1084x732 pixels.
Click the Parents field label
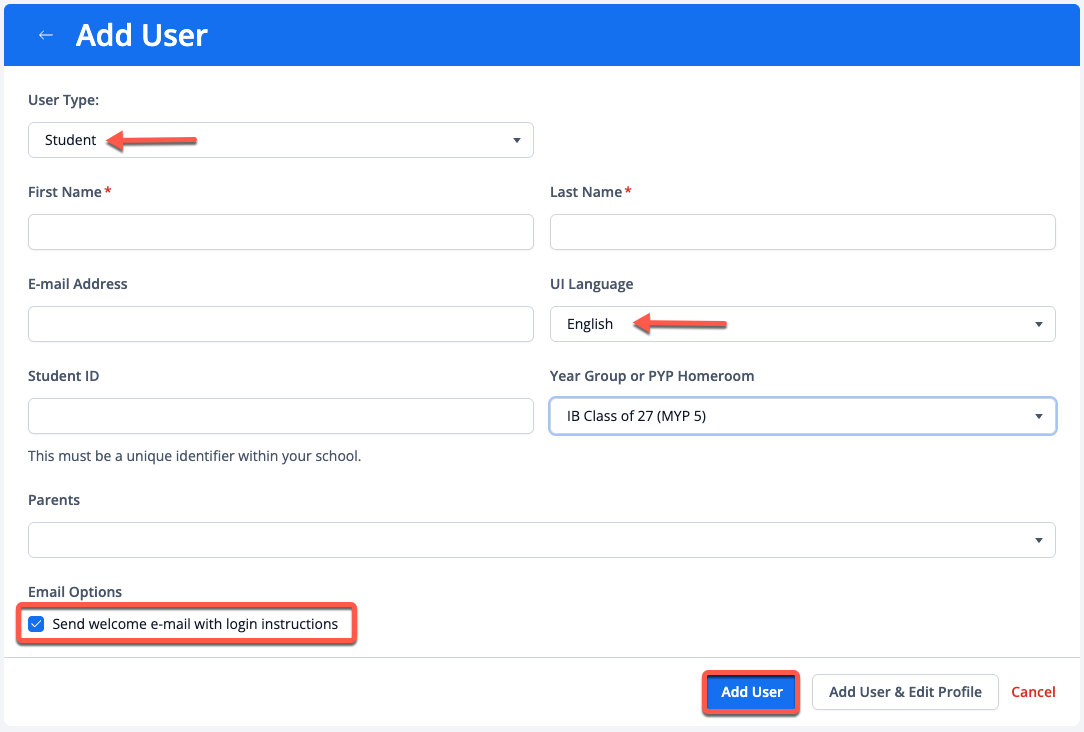(54, 500)
